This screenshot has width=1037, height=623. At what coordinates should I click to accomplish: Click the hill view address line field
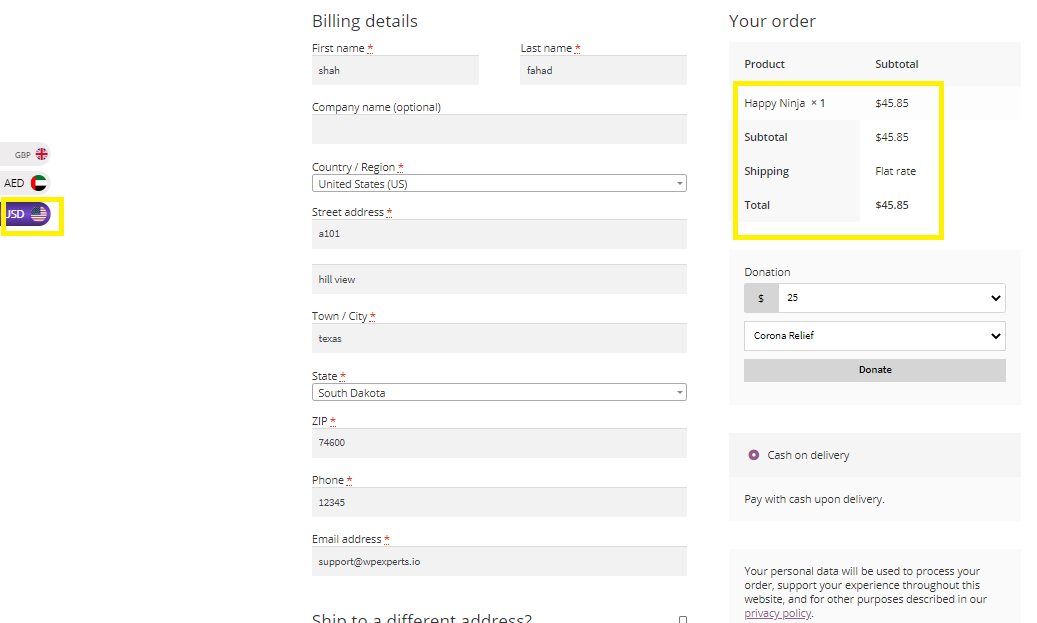click(x=499, y=279)
